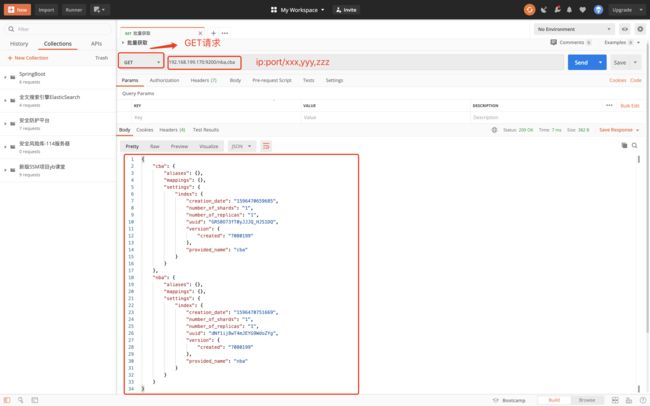Select the request Settings tab
Screen dimensions: 650x406
tap(334, 80)
